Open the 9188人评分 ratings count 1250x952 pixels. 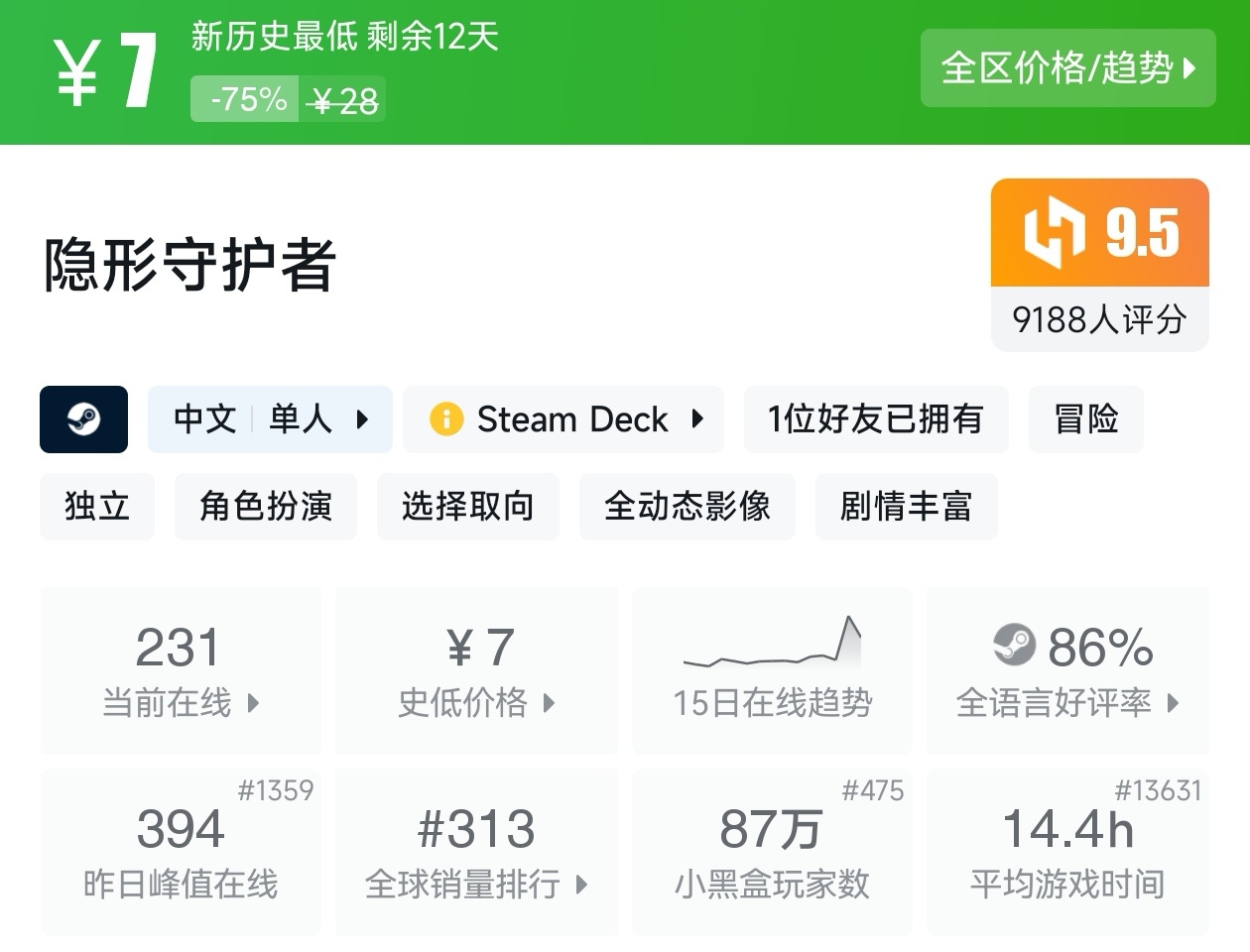pyautogui.click(x=1100, y=319)
